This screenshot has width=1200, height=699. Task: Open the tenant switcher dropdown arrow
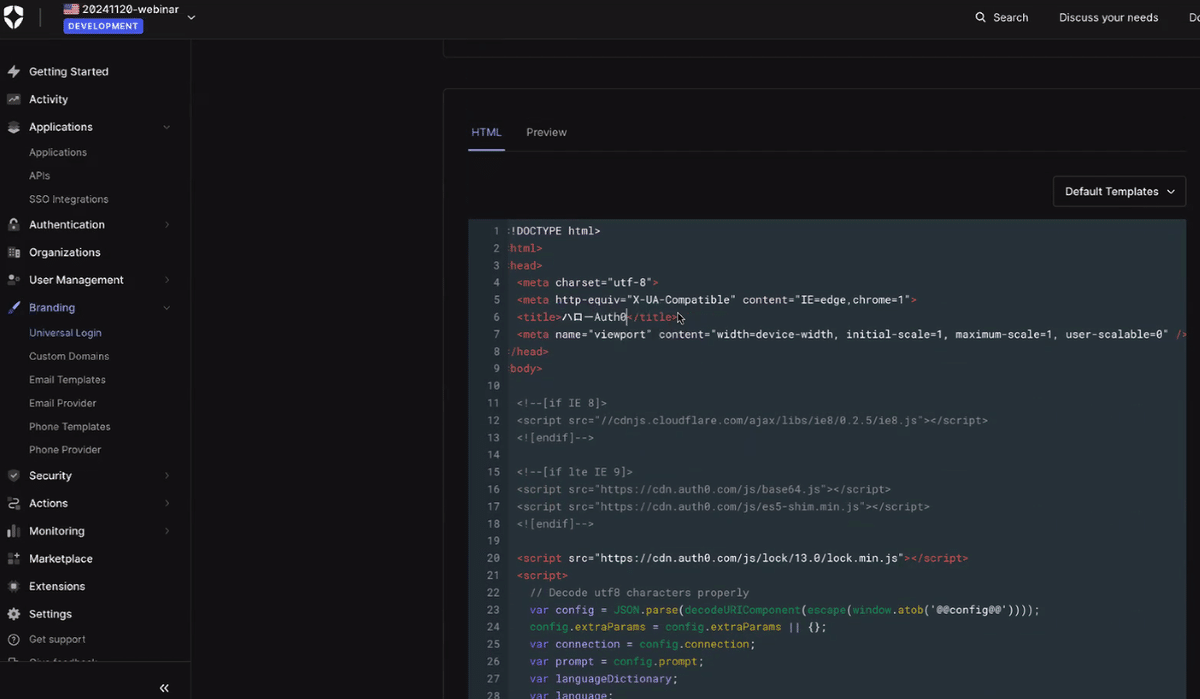[x=191, y=17]
